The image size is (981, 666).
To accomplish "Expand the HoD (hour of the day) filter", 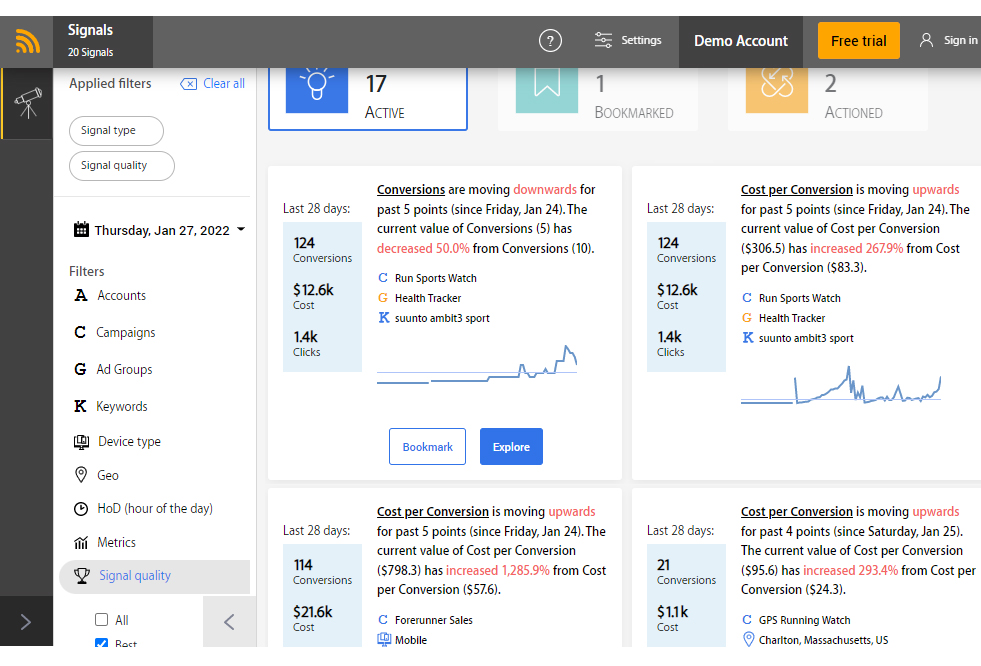I will pos(155,508).
